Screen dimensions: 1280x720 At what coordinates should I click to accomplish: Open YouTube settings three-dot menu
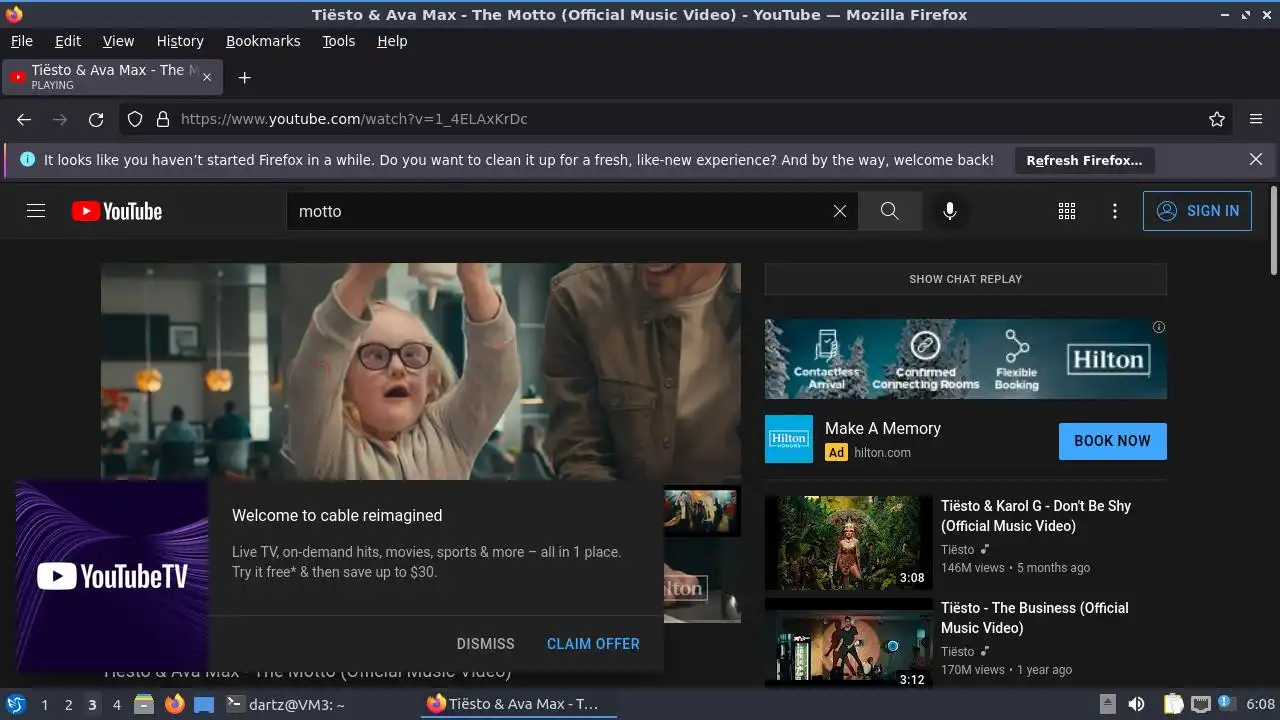tap(1115, 211)
